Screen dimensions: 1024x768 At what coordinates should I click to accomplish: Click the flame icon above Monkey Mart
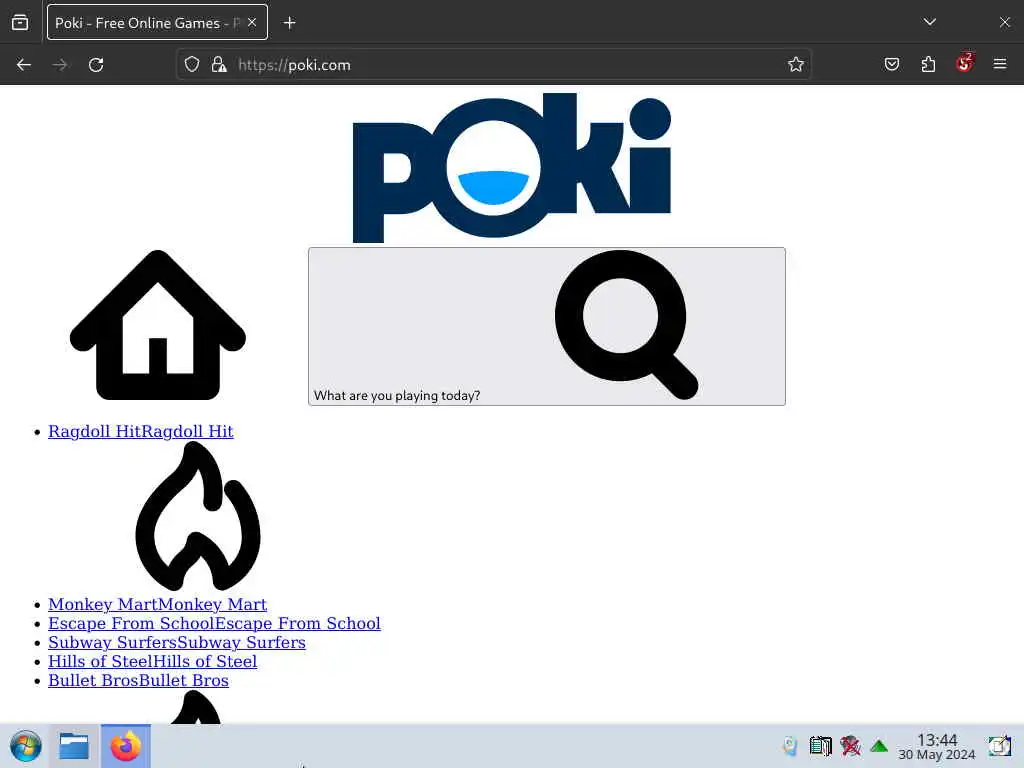pos(198,516)
